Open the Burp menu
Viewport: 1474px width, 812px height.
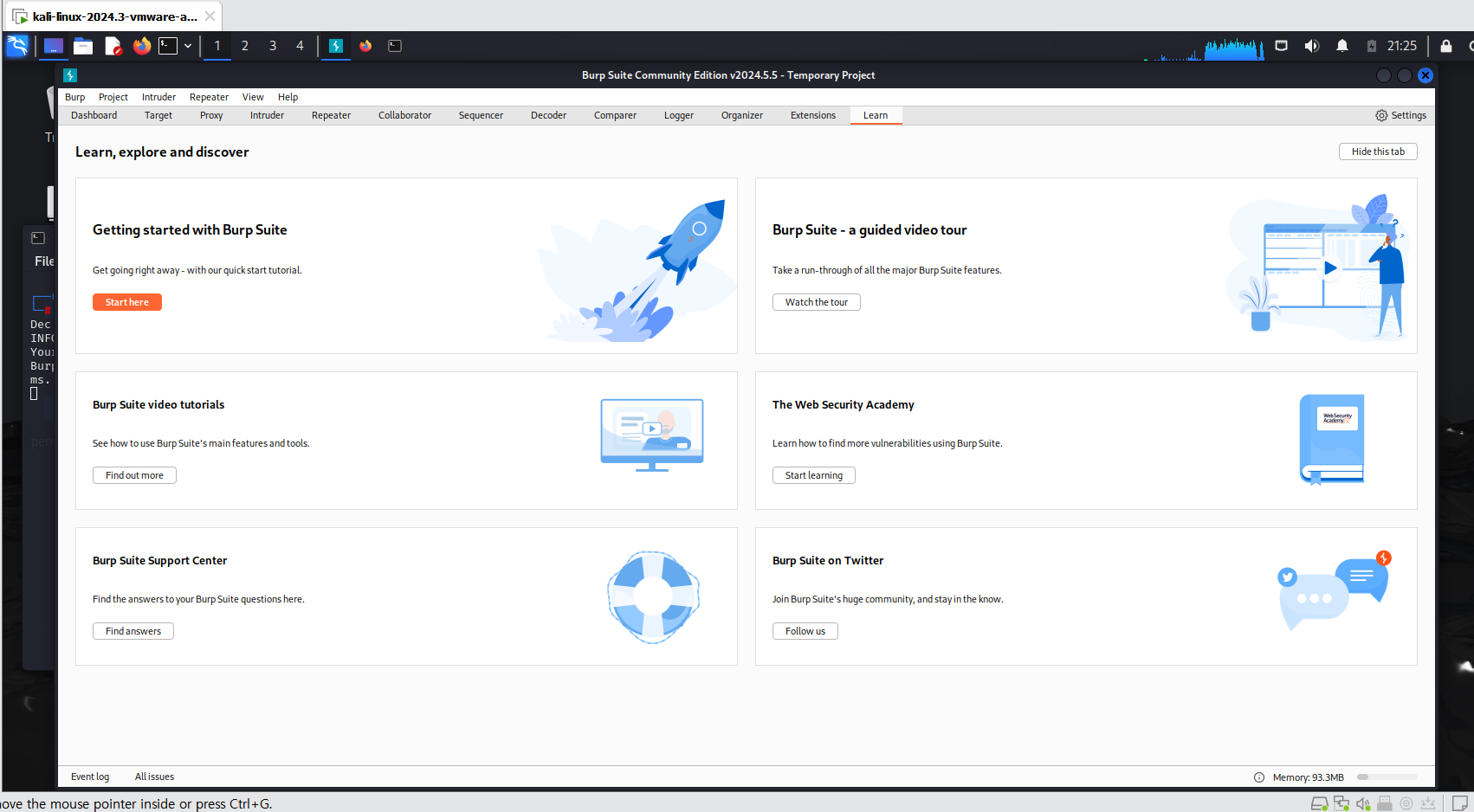(x=75, y=97)
